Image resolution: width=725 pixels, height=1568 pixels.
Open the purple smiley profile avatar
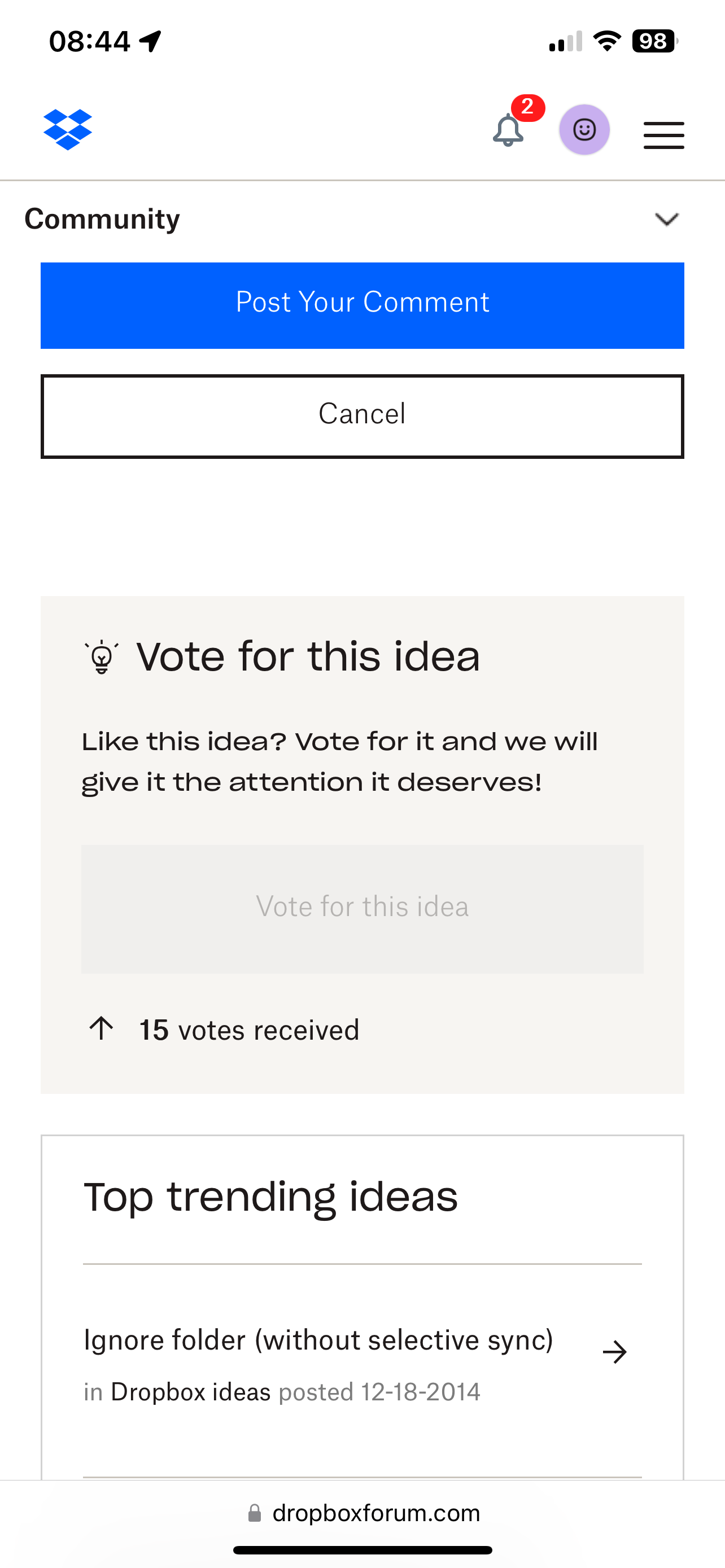[584, 130]
